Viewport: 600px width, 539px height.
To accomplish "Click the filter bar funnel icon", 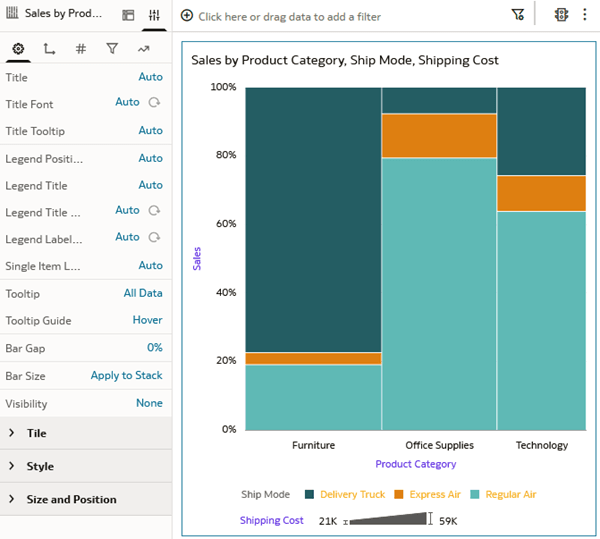I will coord(517,15).
